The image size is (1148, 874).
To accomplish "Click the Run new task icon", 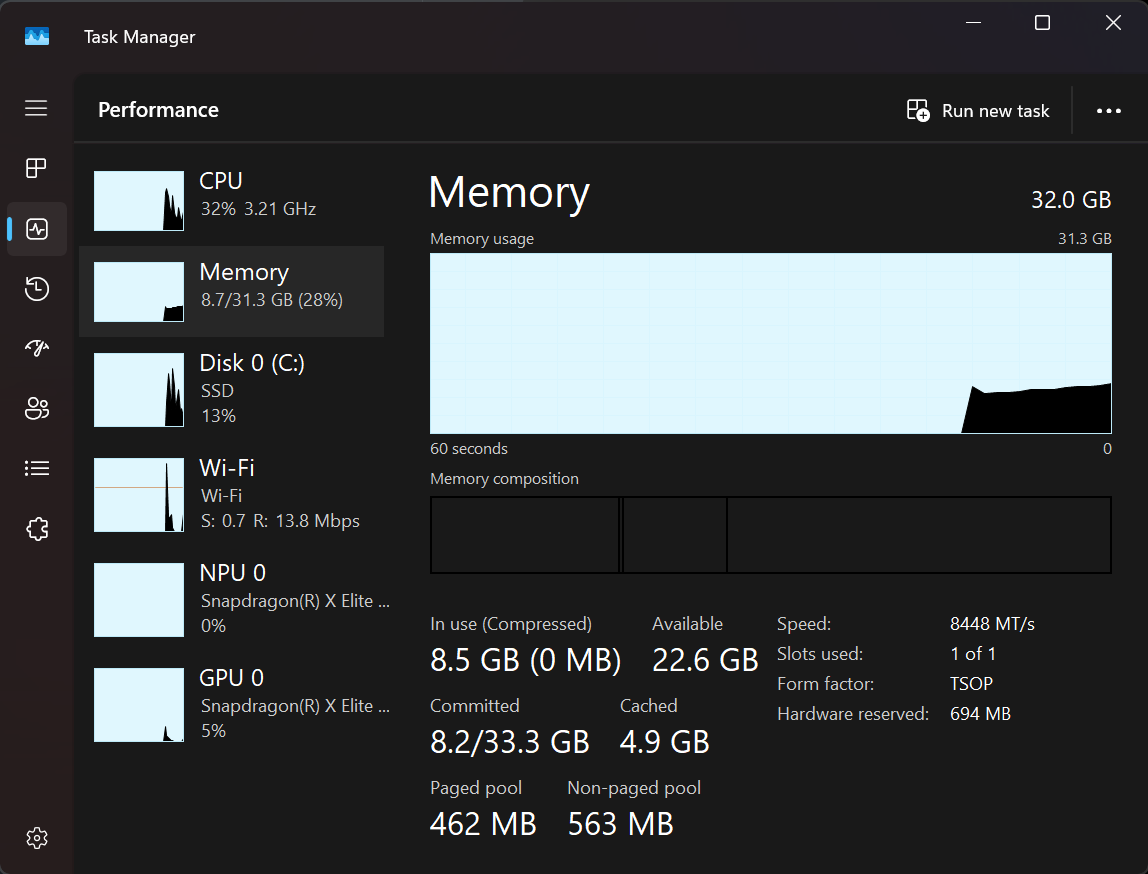I will click(x=918, y=111).
